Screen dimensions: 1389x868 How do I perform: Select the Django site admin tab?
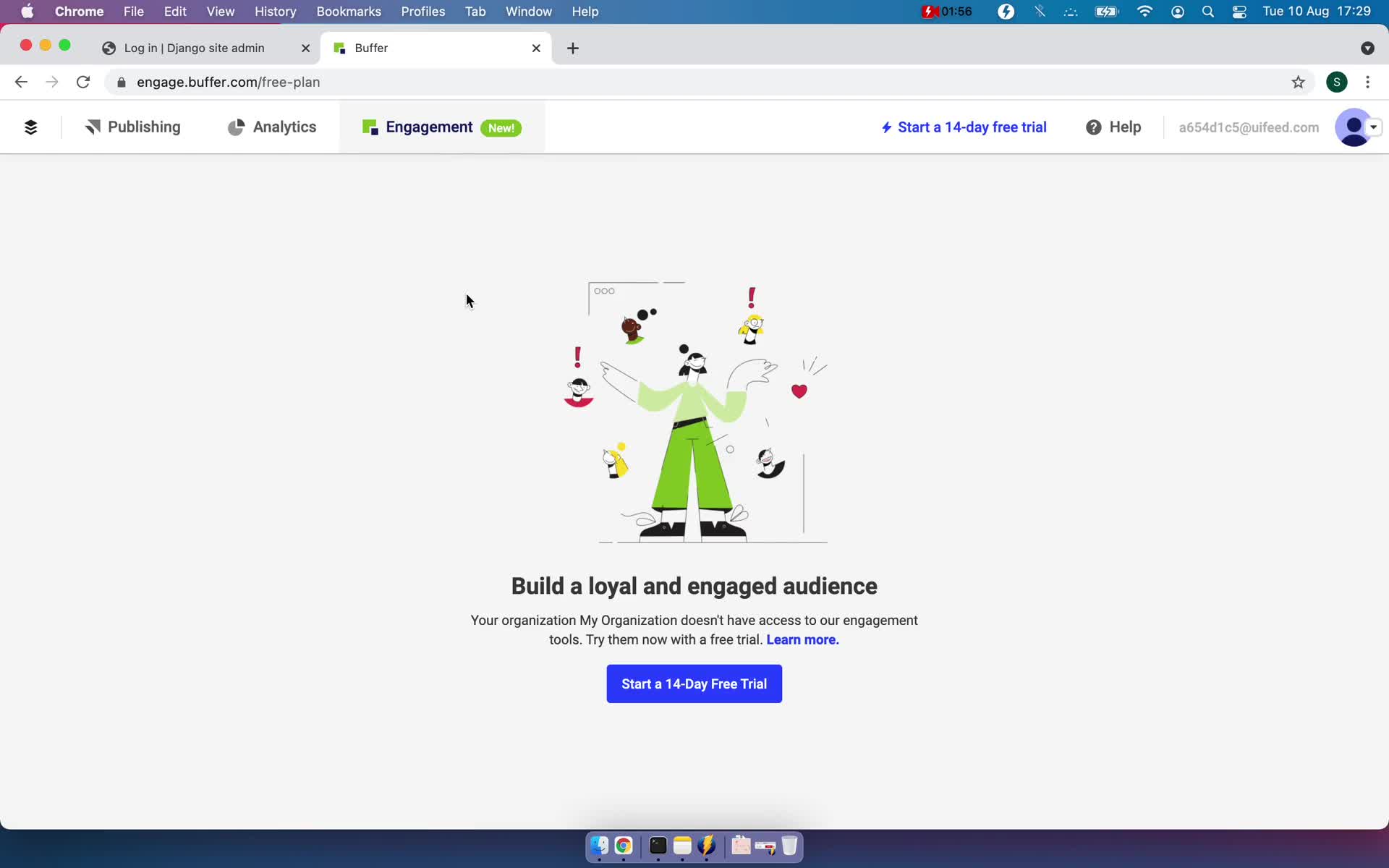click(195, 47)
